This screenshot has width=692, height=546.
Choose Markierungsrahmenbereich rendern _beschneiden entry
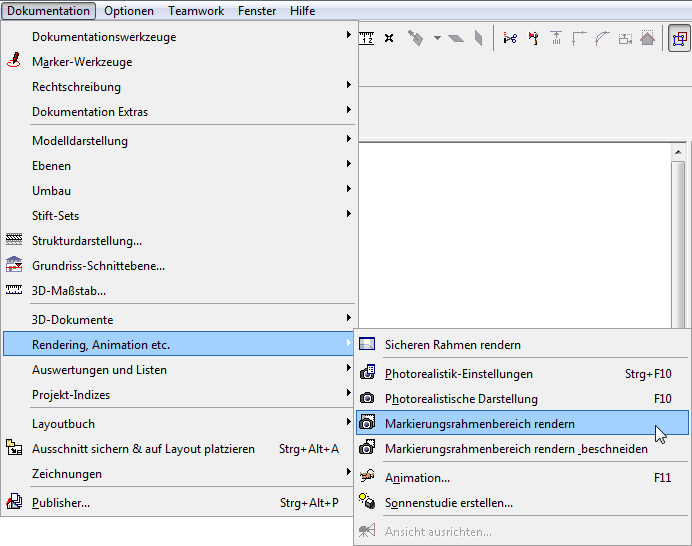pos(522,448)
